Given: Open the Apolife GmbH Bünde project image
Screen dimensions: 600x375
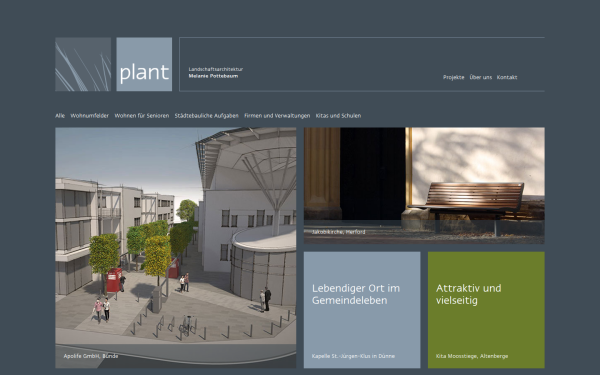Looking at the screenshot, I should pos(176,248).
